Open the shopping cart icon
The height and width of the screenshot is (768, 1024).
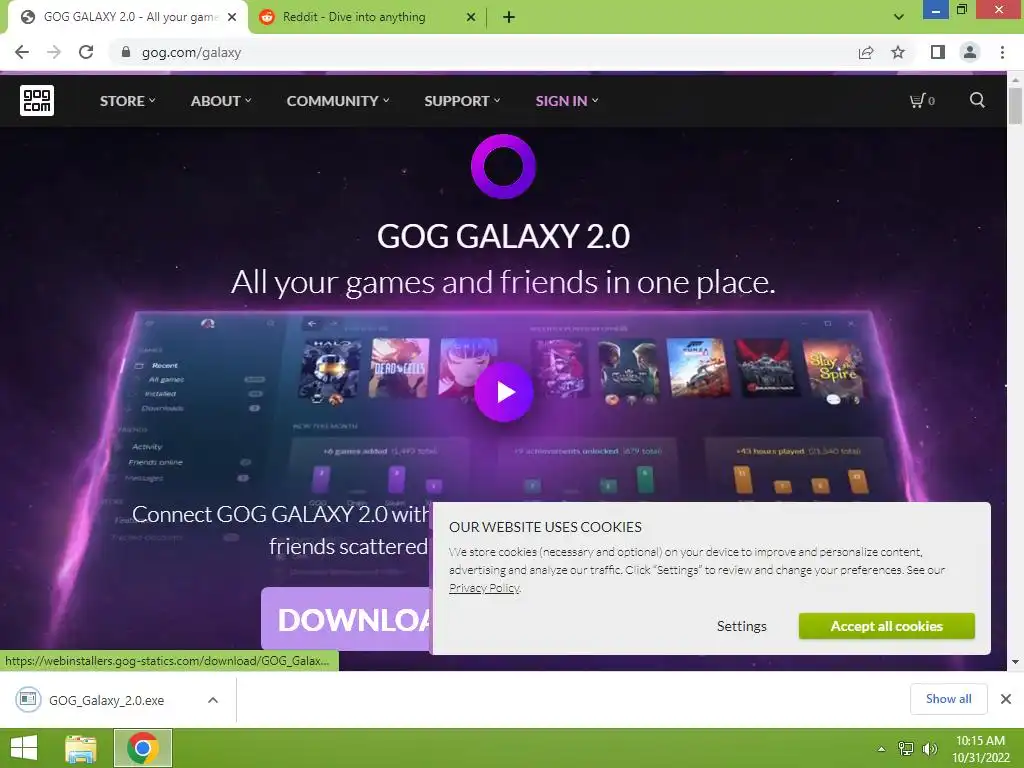tap(921, 101)
